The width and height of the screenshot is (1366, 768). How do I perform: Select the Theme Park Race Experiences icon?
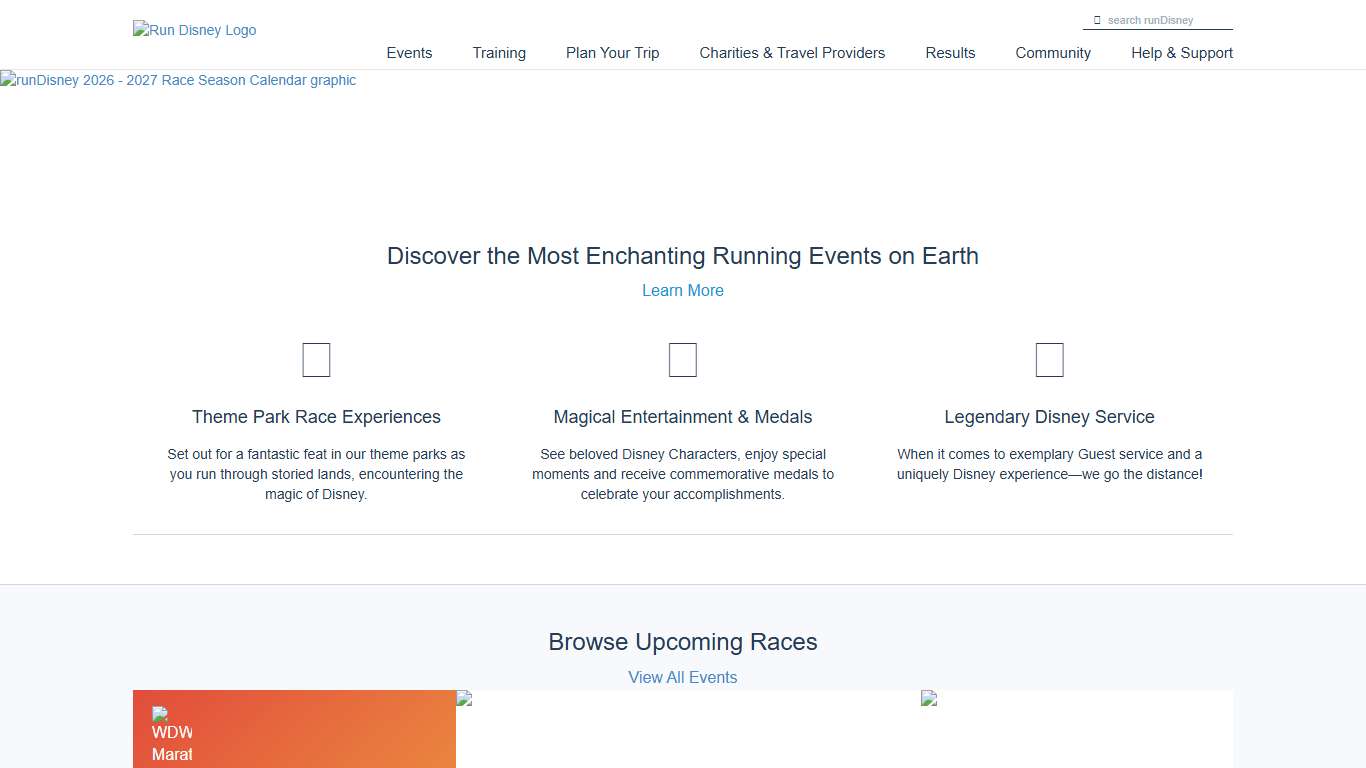316,359
